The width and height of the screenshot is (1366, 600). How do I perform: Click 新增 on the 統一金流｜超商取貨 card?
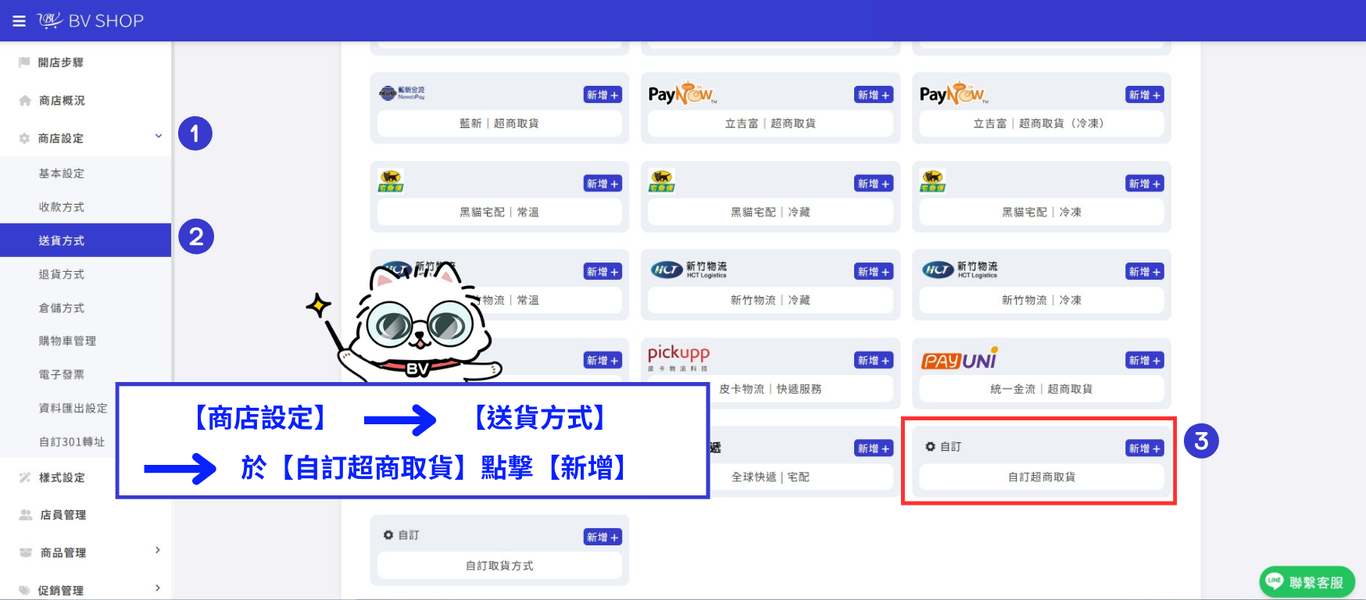[1145, 360]
